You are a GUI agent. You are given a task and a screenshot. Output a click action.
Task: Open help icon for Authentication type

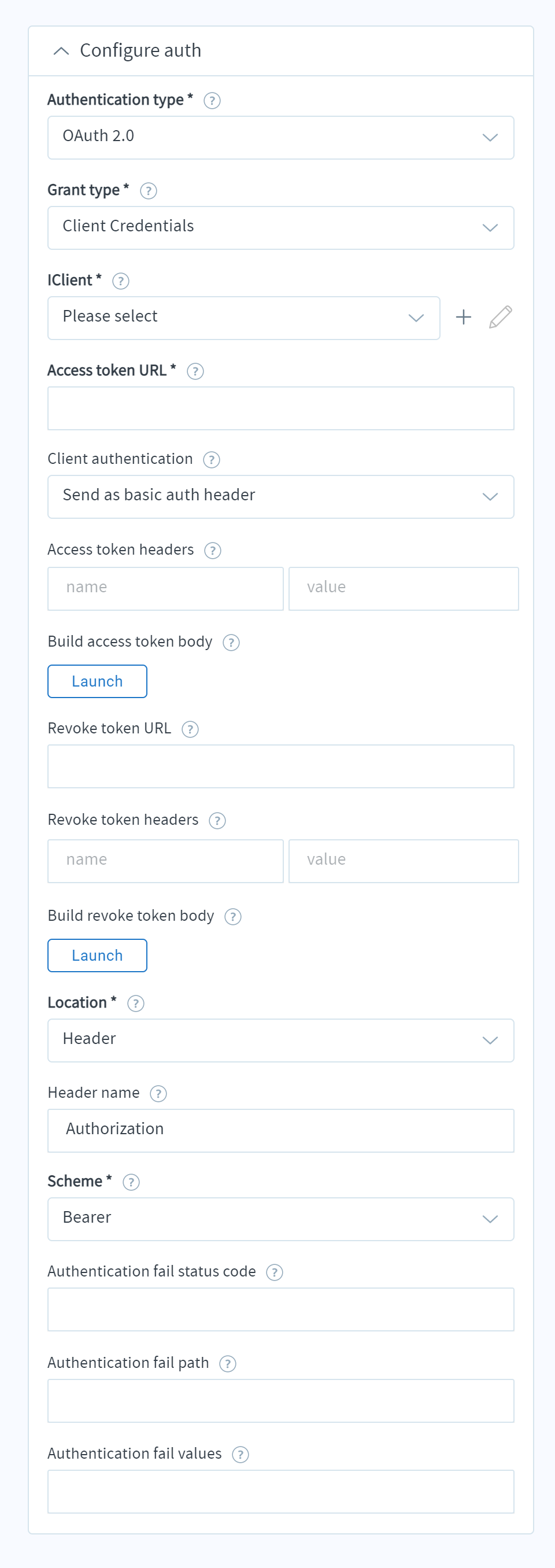coord(212,101)
